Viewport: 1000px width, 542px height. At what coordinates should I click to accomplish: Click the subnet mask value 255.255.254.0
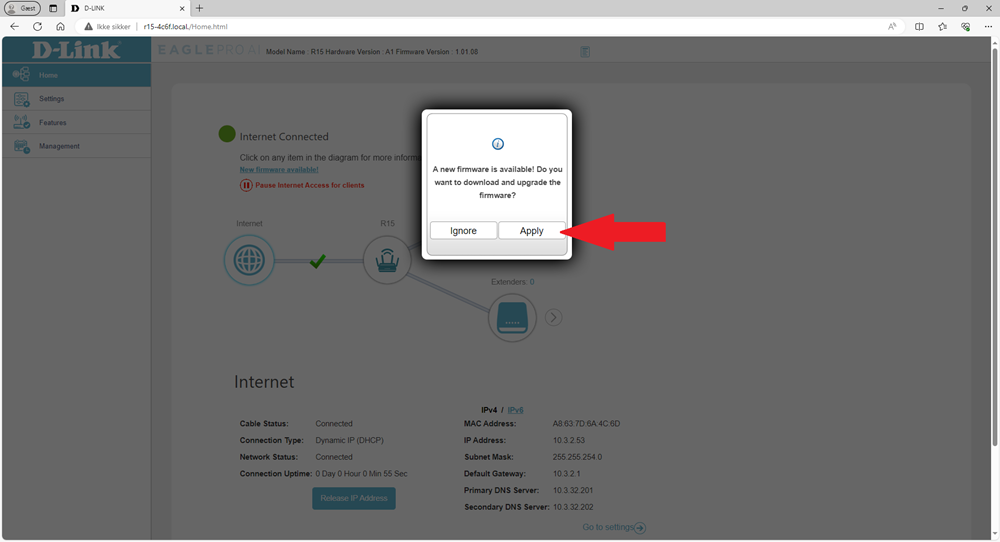coord(577,457)
